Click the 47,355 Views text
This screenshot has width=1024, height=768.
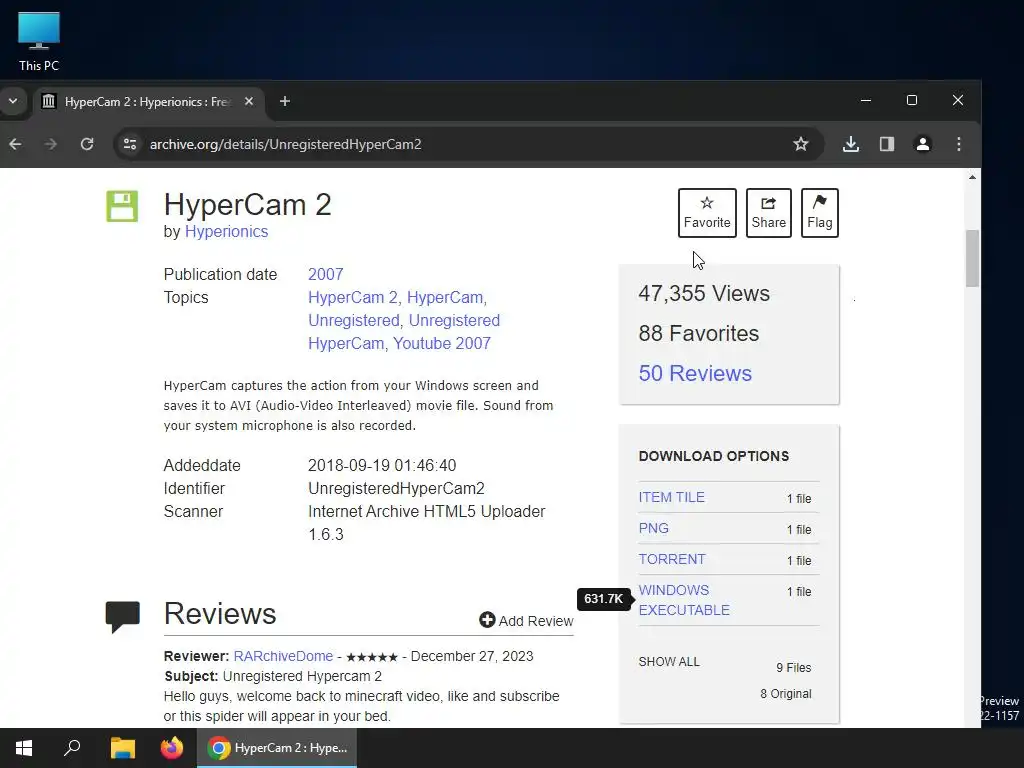(704, 293)
